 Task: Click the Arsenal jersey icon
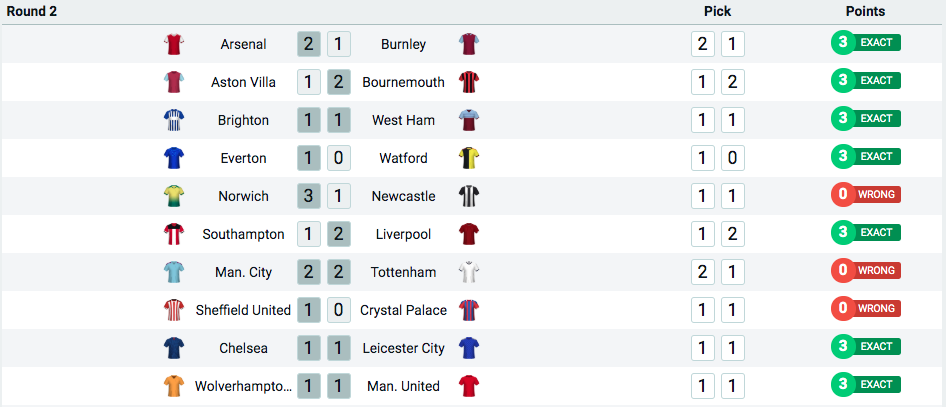(174, 44)
